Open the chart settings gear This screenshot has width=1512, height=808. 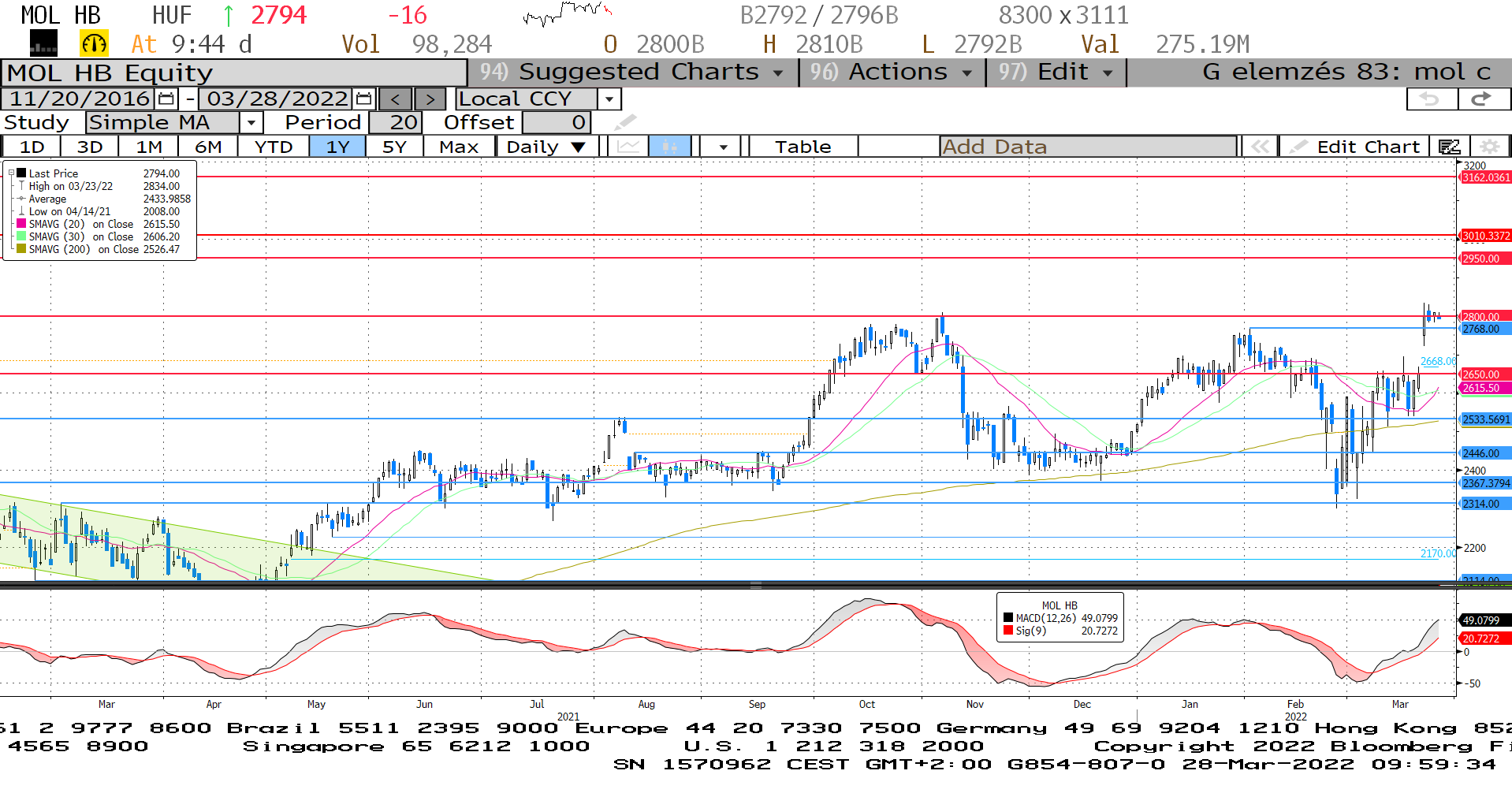(1489, 147)
